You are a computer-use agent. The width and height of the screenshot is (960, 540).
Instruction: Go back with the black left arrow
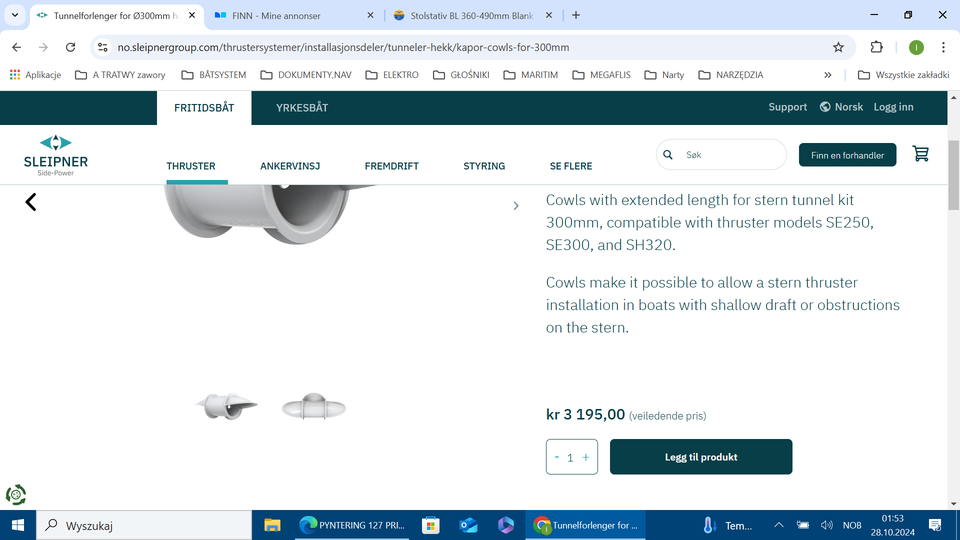click(31, 202)
